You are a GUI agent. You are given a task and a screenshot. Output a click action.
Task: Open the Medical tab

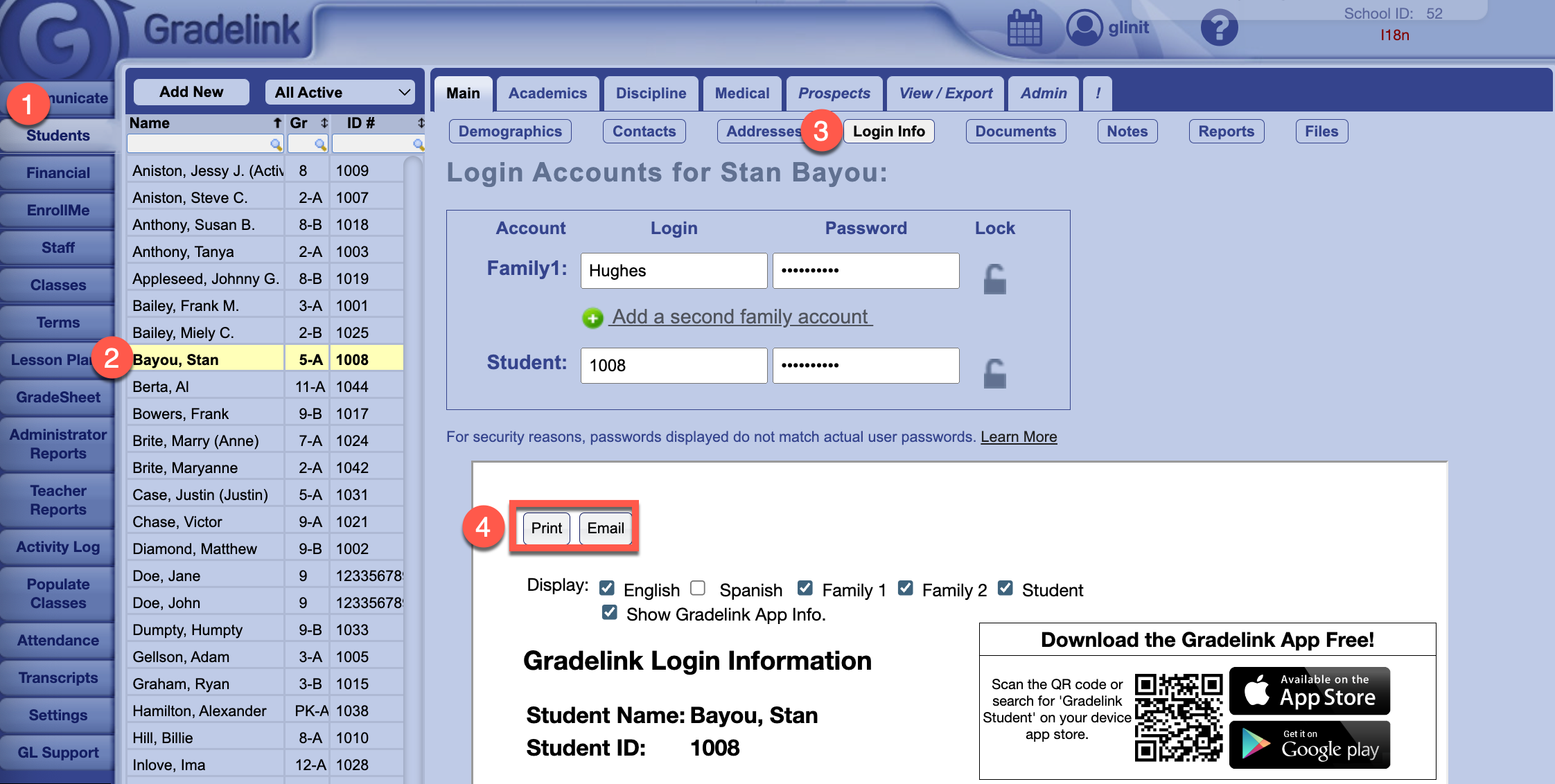(741, 93)
